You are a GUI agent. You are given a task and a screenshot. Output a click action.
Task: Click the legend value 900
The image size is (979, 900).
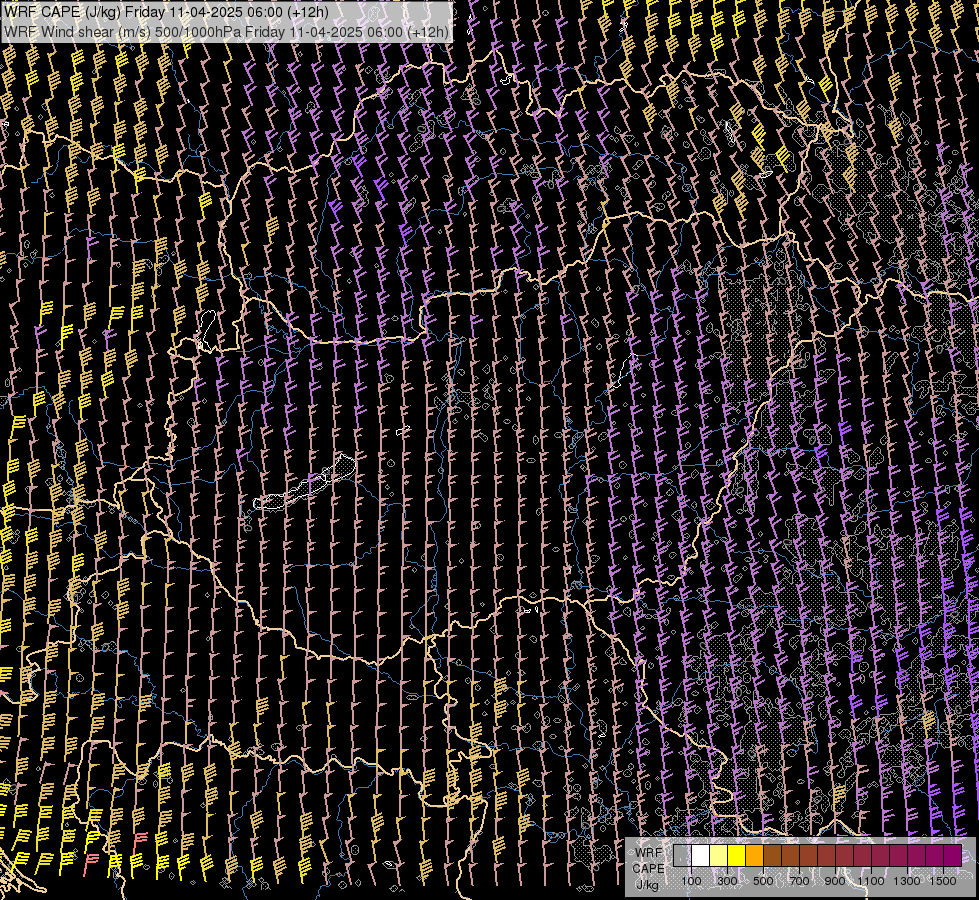(835, 881)
